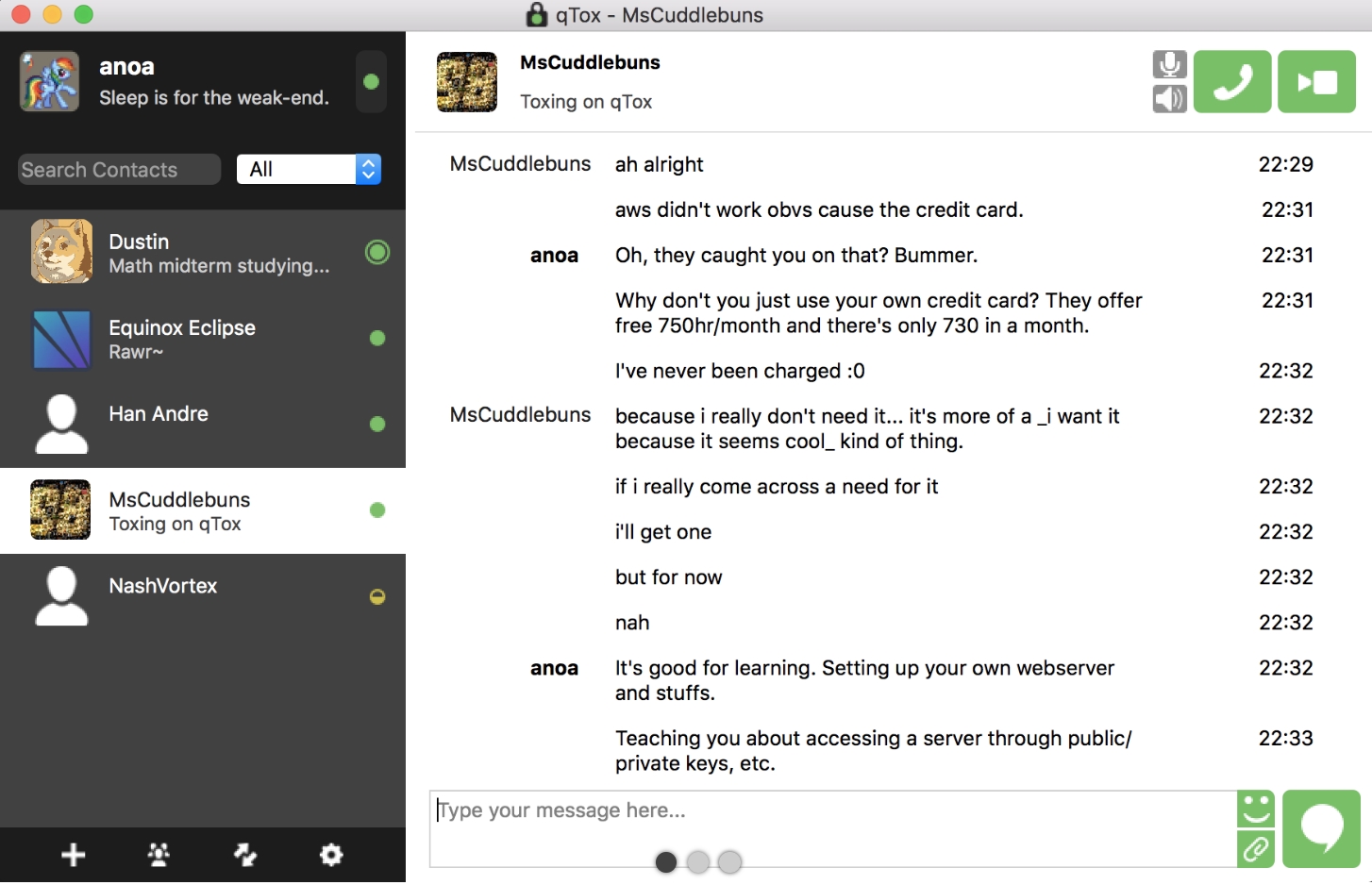The width and height of the screenshot is (1372, 885).
Task: Click the green macOS maximize button
Action: (84, 14)
